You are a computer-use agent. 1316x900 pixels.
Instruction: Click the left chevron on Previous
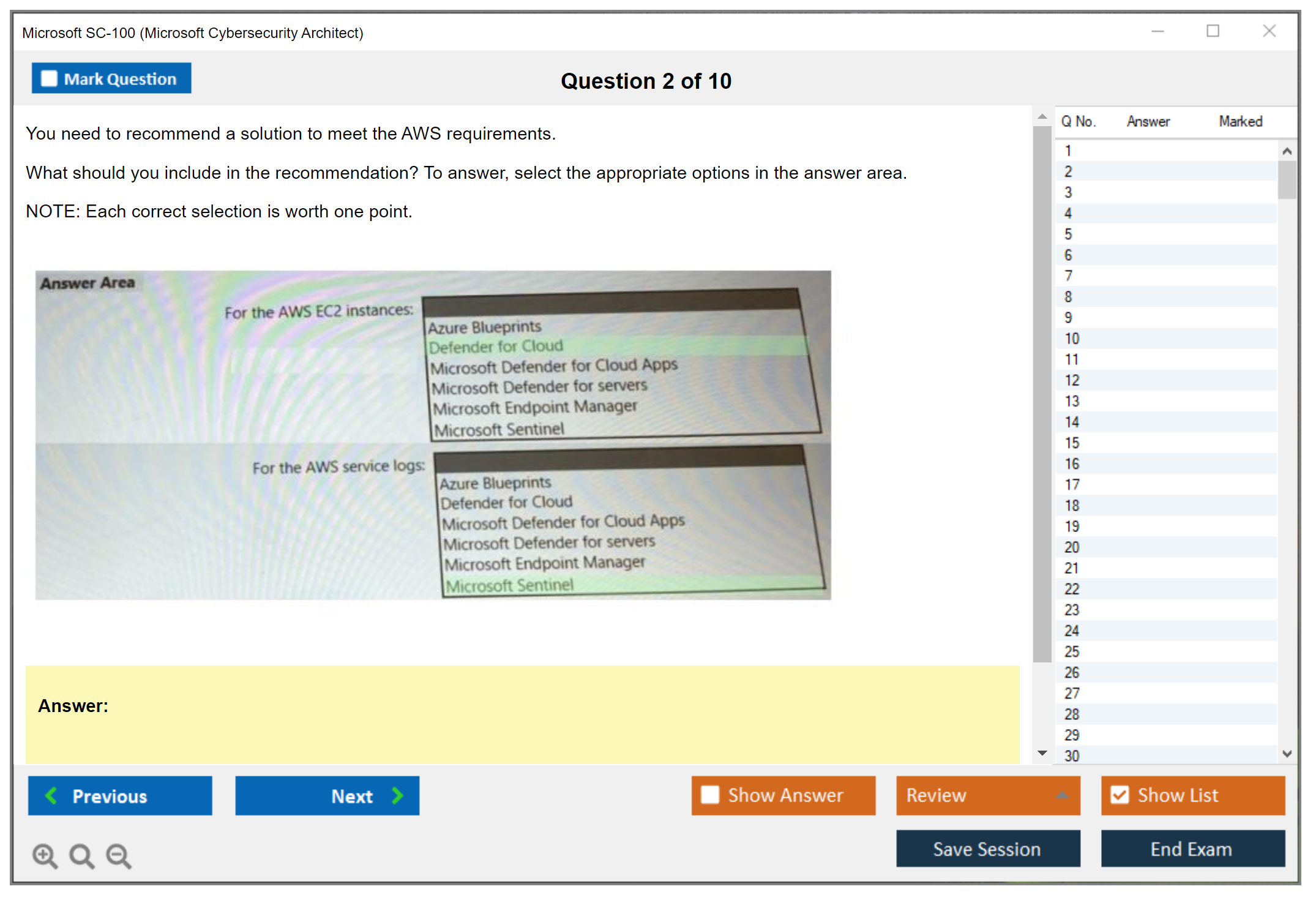point(52,795)
